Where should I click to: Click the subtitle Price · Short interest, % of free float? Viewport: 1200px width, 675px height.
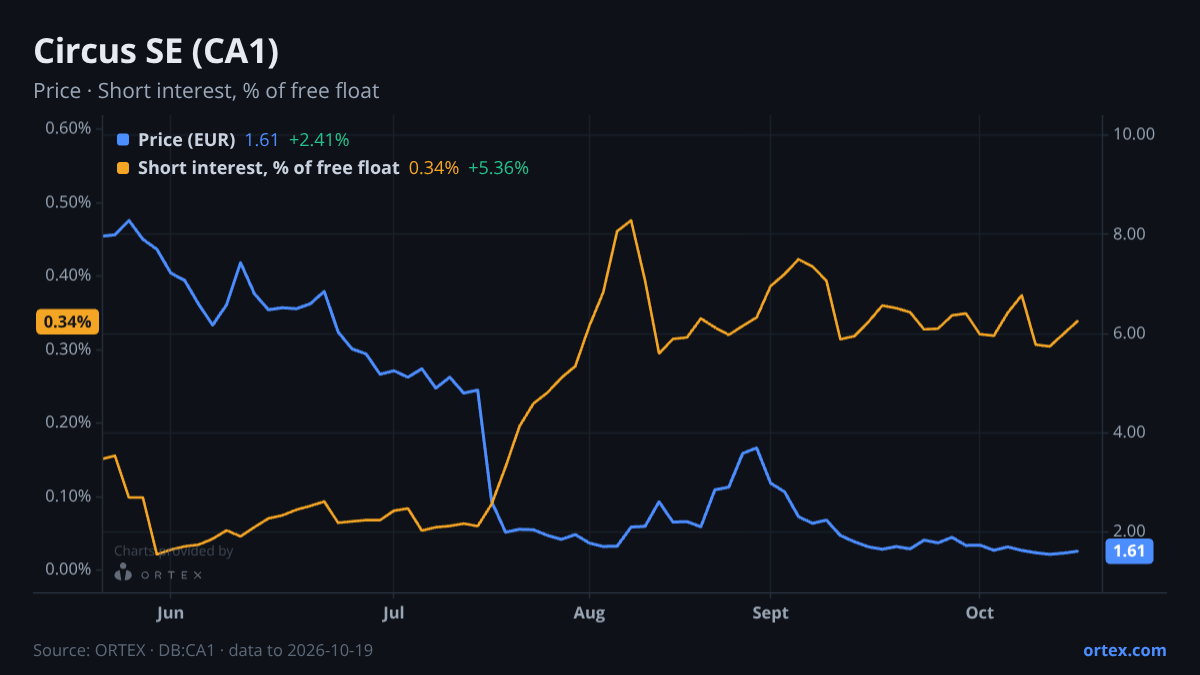[x=206, y=91]
